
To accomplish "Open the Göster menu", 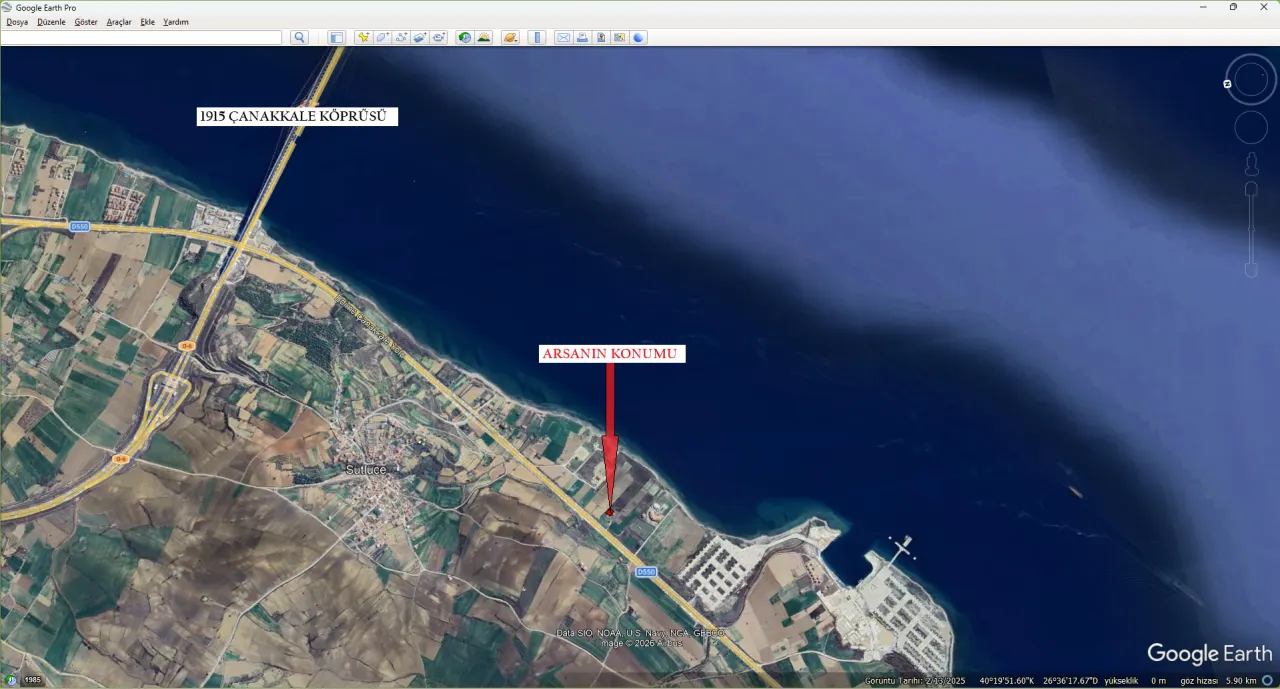I will 86,22.
